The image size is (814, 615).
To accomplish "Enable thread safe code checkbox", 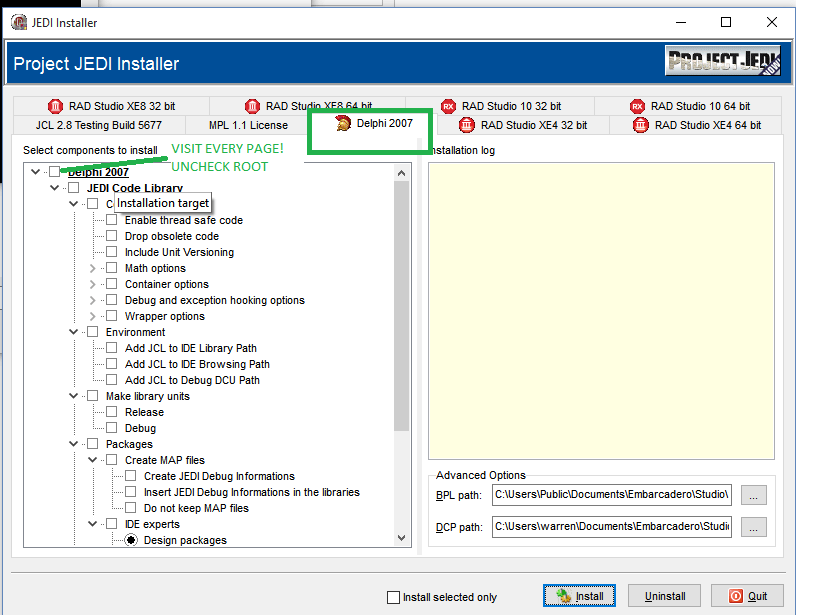I will coord(112,220).
